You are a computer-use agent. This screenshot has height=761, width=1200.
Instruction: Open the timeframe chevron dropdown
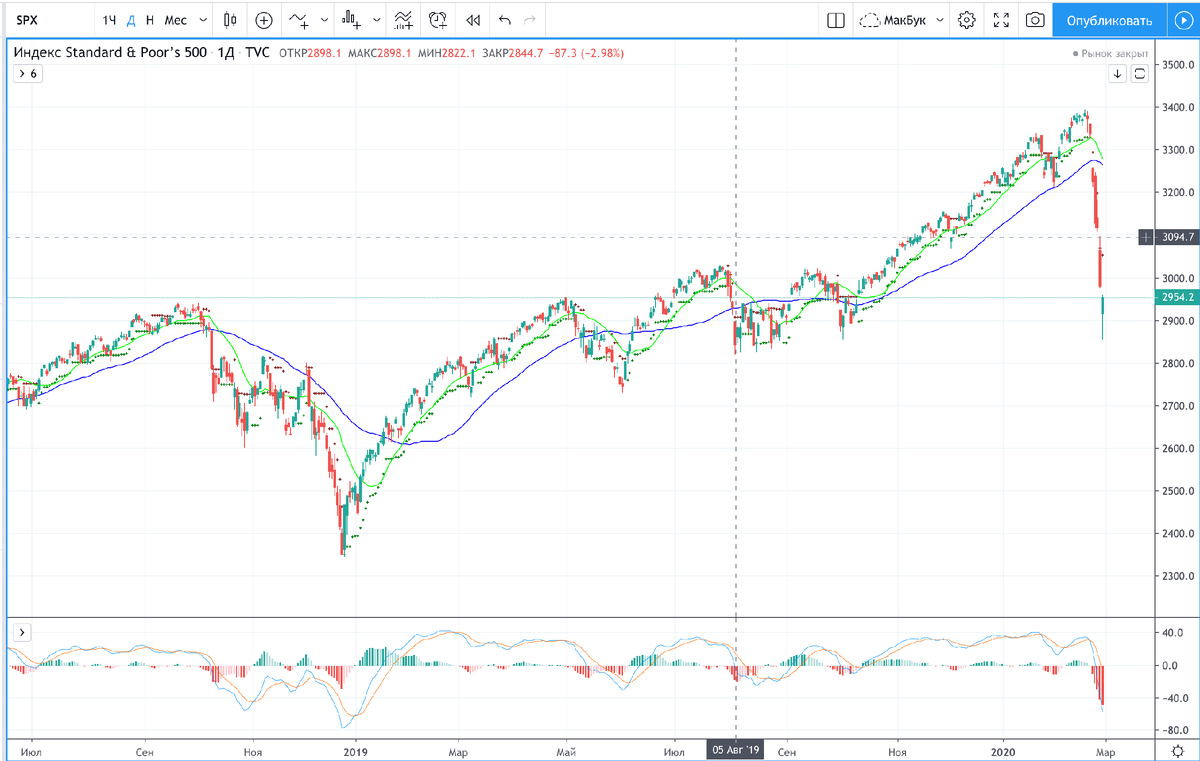201,20
